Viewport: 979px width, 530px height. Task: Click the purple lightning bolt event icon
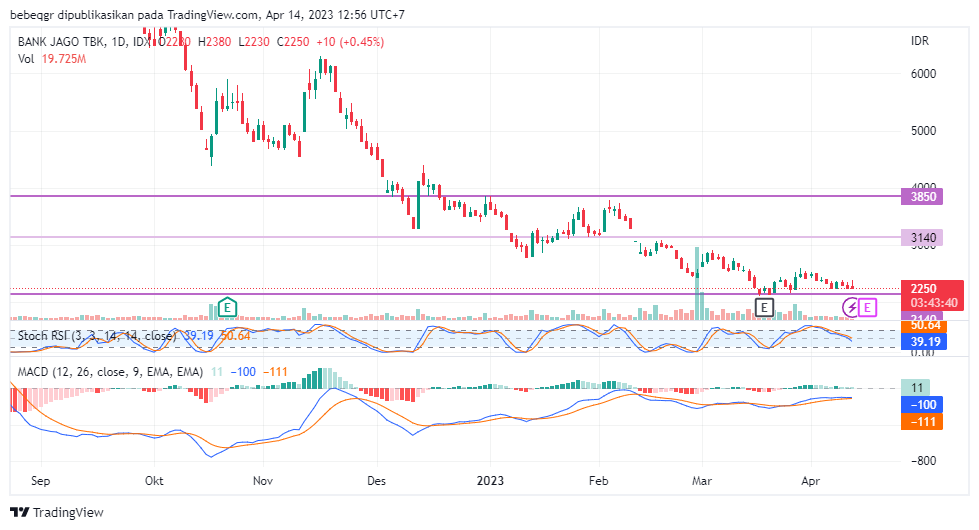(x=851, y=308)
